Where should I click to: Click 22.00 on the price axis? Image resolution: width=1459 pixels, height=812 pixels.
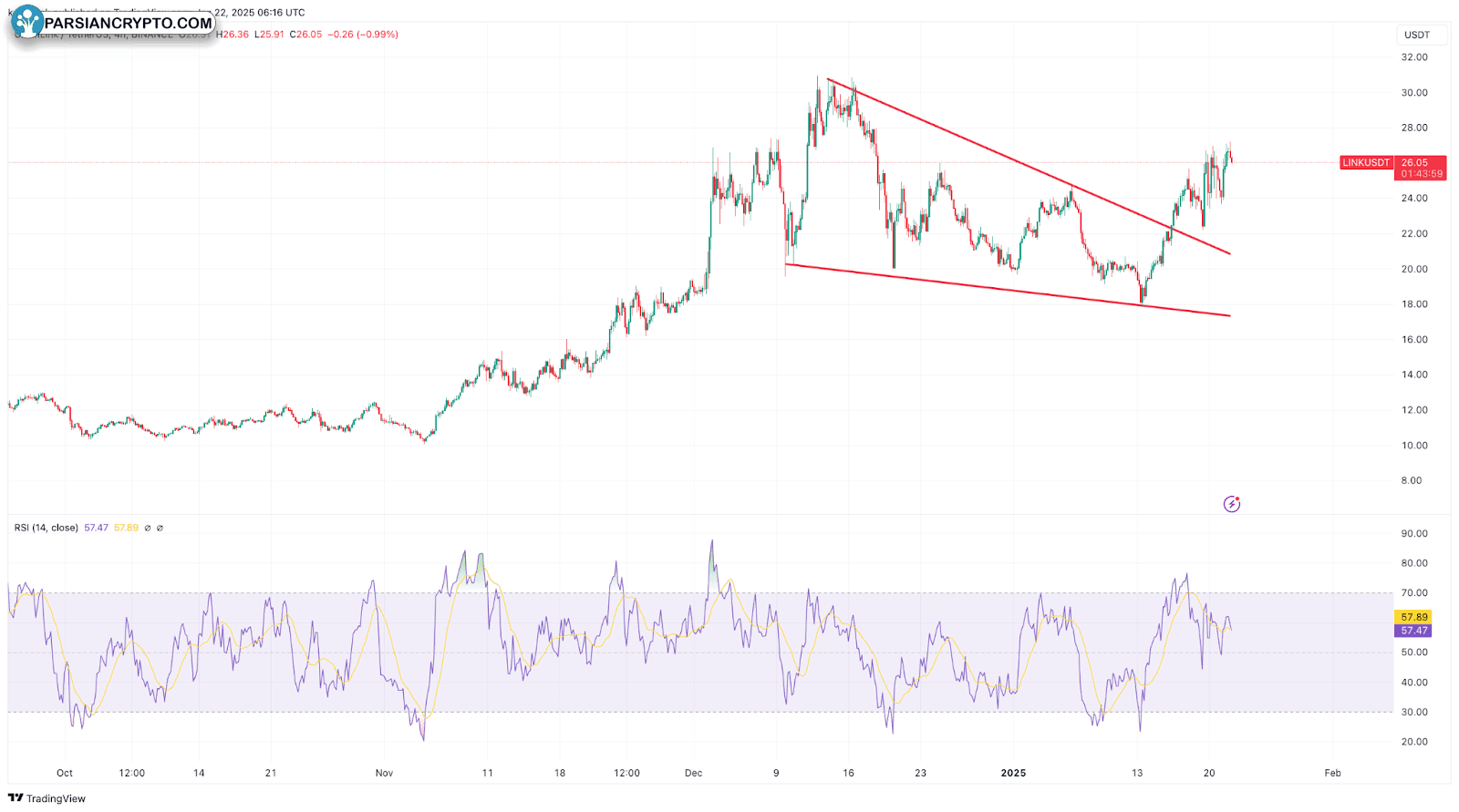point(1414,234)
